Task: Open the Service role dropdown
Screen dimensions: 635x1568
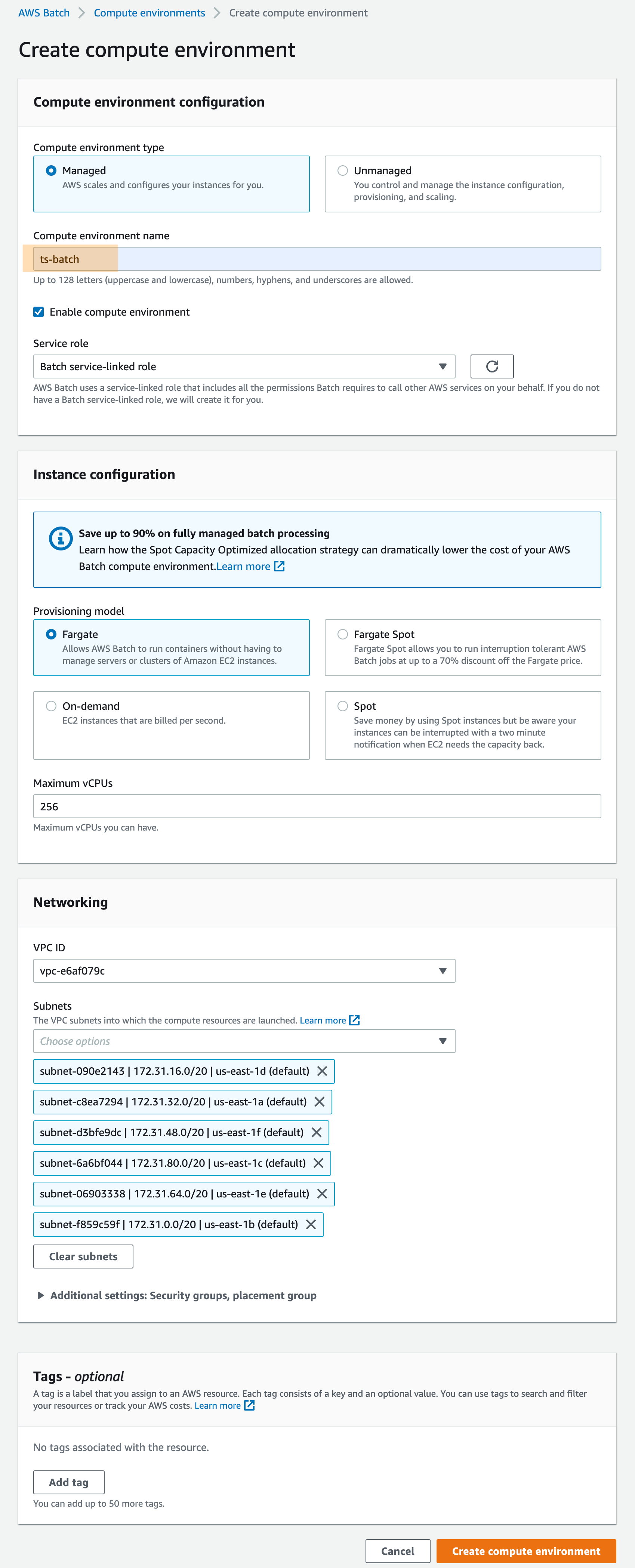Action: (x=244, y=366)
